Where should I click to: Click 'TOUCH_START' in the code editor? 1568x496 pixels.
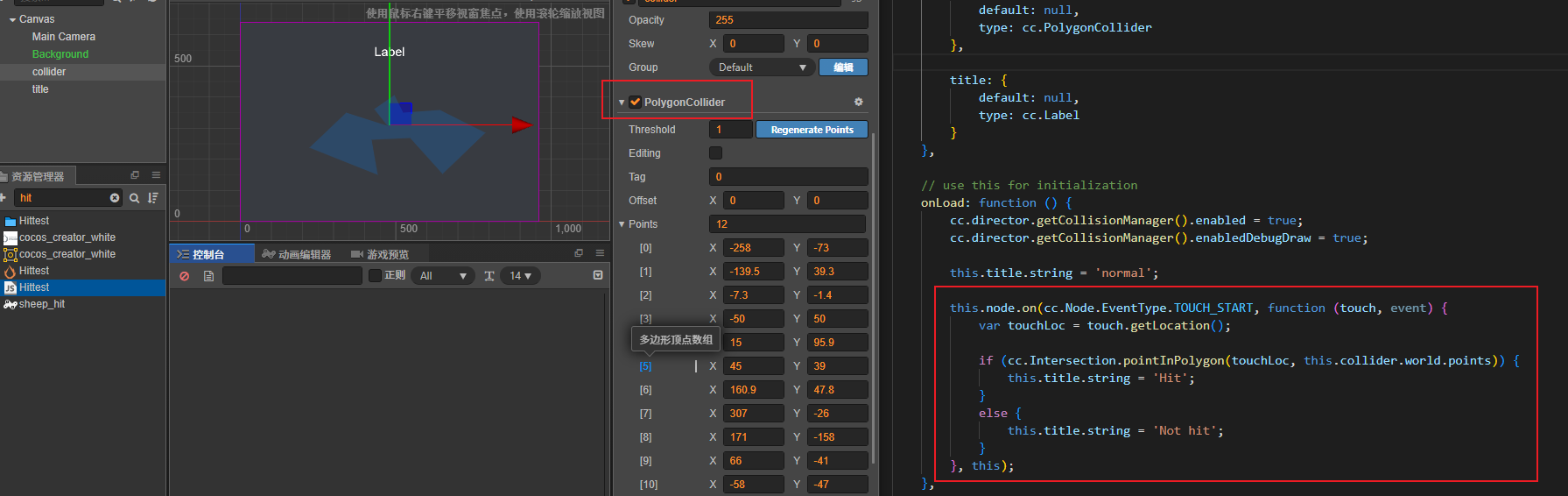[x=1213, y=308]
